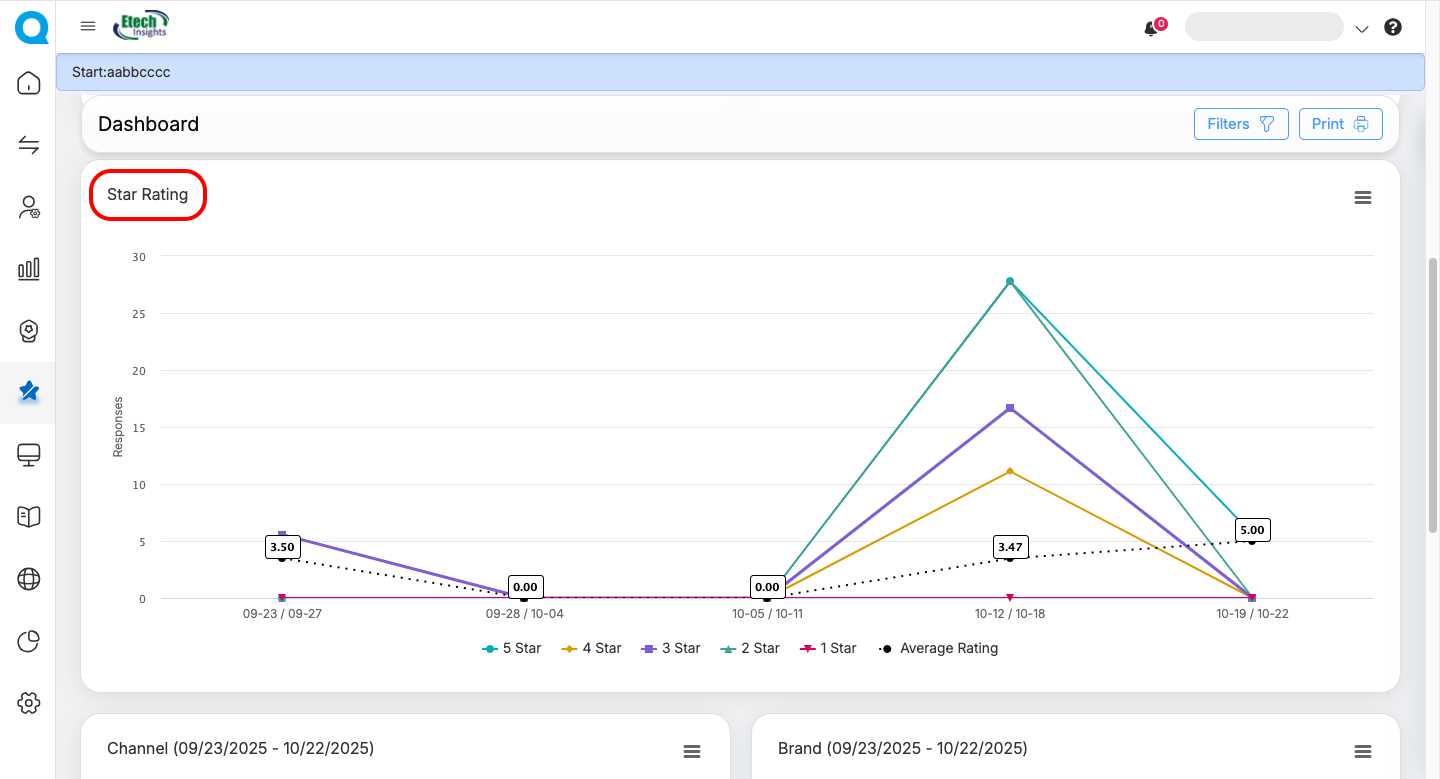Expand the user account dropdown chevron

(x=1361, y=29)
